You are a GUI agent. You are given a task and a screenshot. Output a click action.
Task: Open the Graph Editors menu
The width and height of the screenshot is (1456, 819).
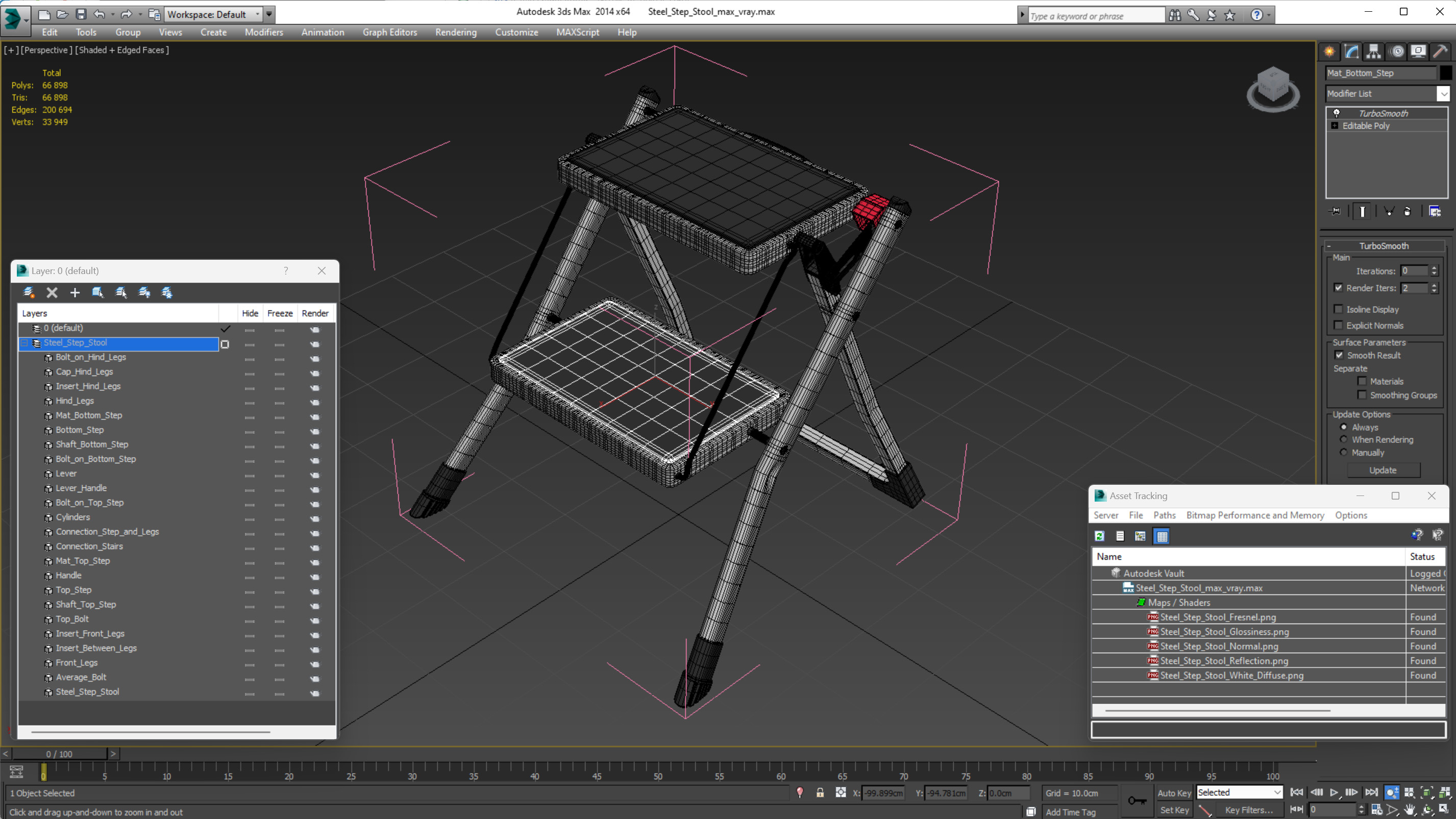point(389,32)
